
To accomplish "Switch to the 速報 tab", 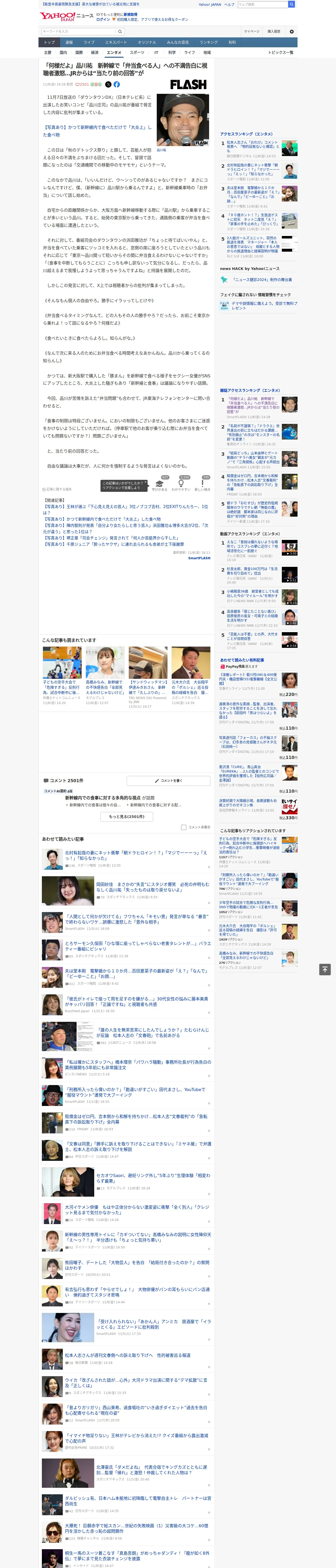I will pyautogui.click(x=69, y=43).
